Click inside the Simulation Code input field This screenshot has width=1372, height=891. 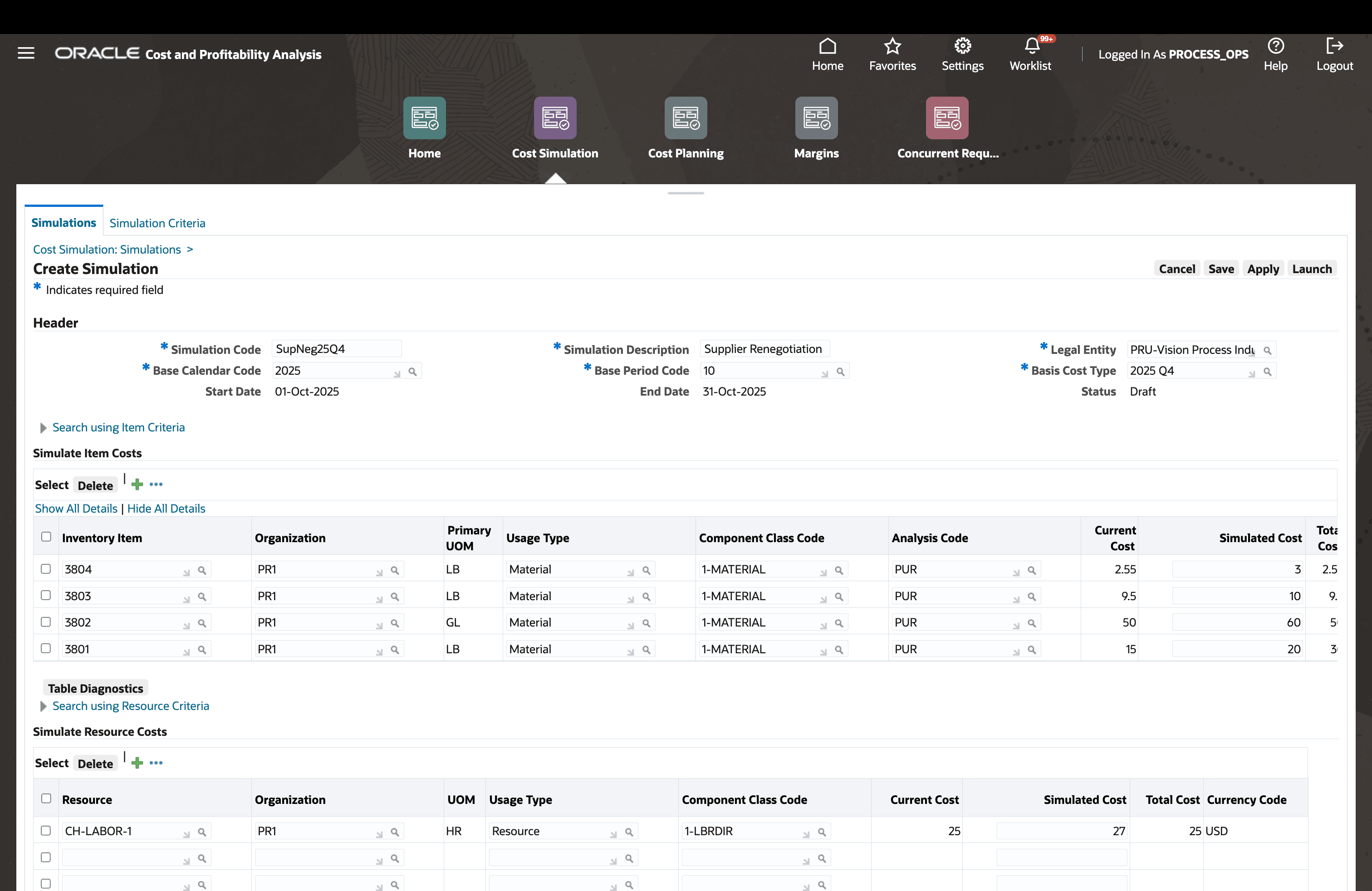[337, 348]
